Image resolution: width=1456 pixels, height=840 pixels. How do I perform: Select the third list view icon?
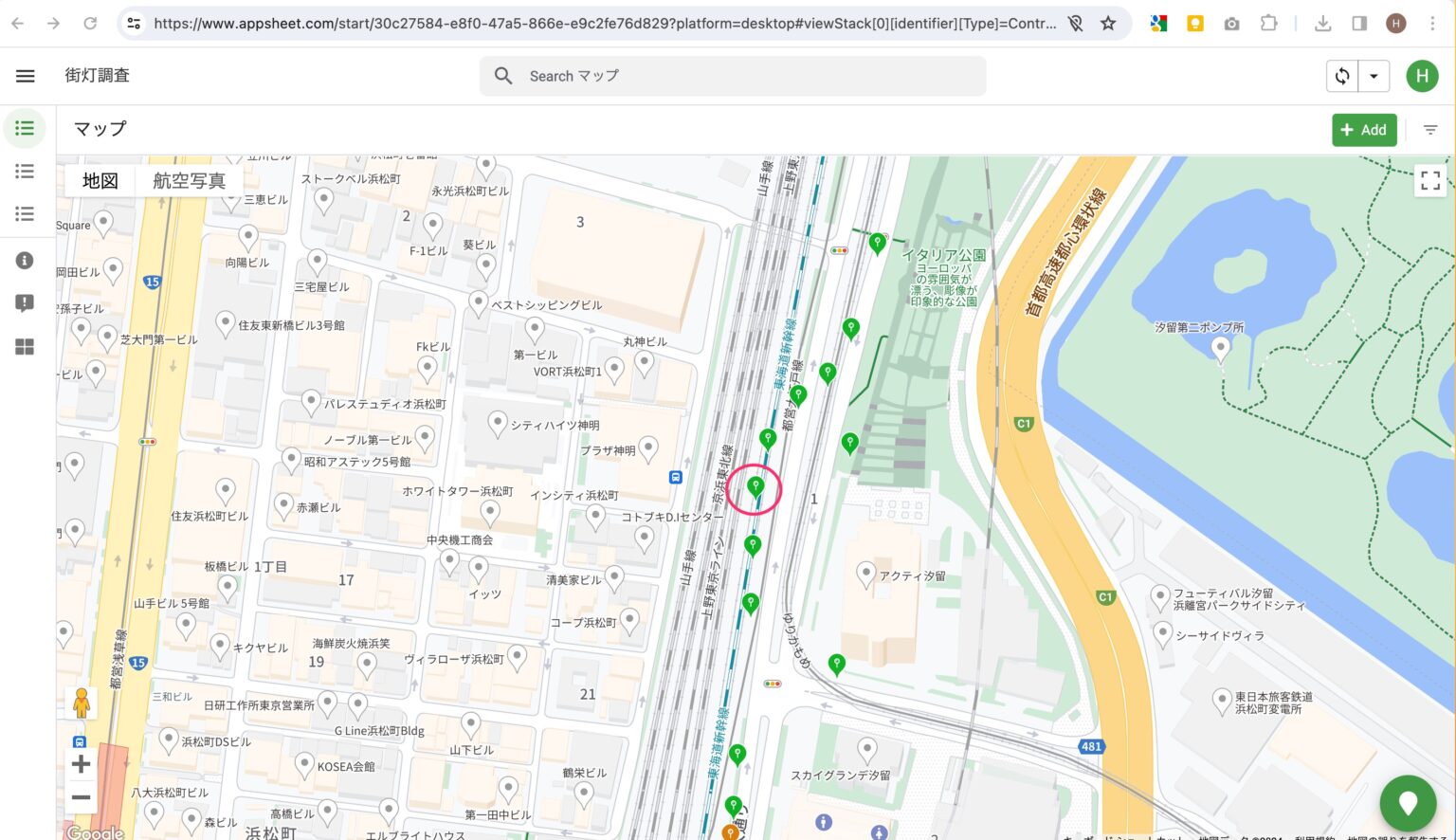[x=25, y=213]
